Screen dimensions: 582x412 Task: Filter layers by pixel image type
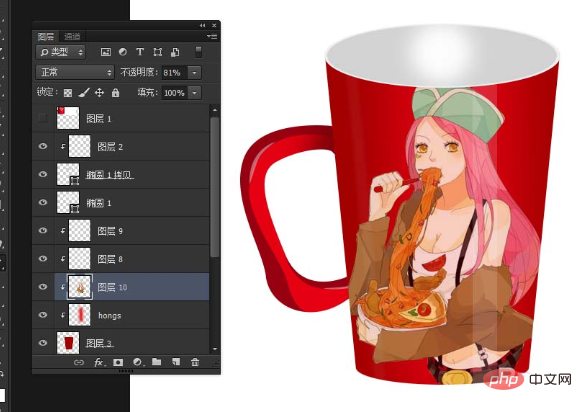[106, 52]
